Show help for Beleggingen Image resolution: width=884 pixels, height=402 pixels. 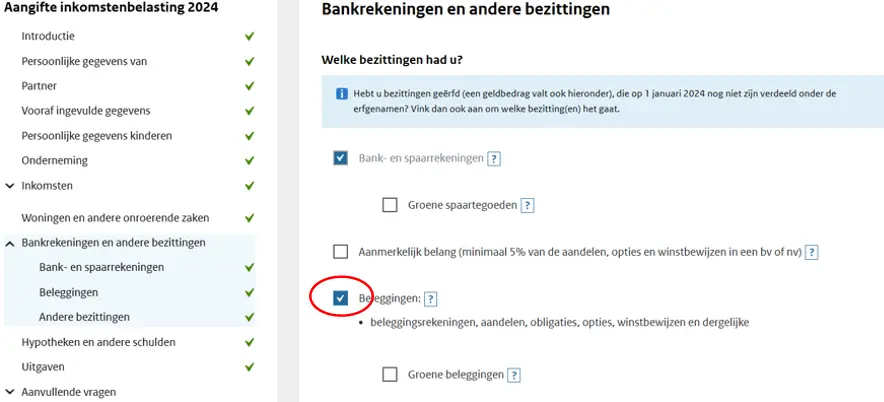point(431,299)
